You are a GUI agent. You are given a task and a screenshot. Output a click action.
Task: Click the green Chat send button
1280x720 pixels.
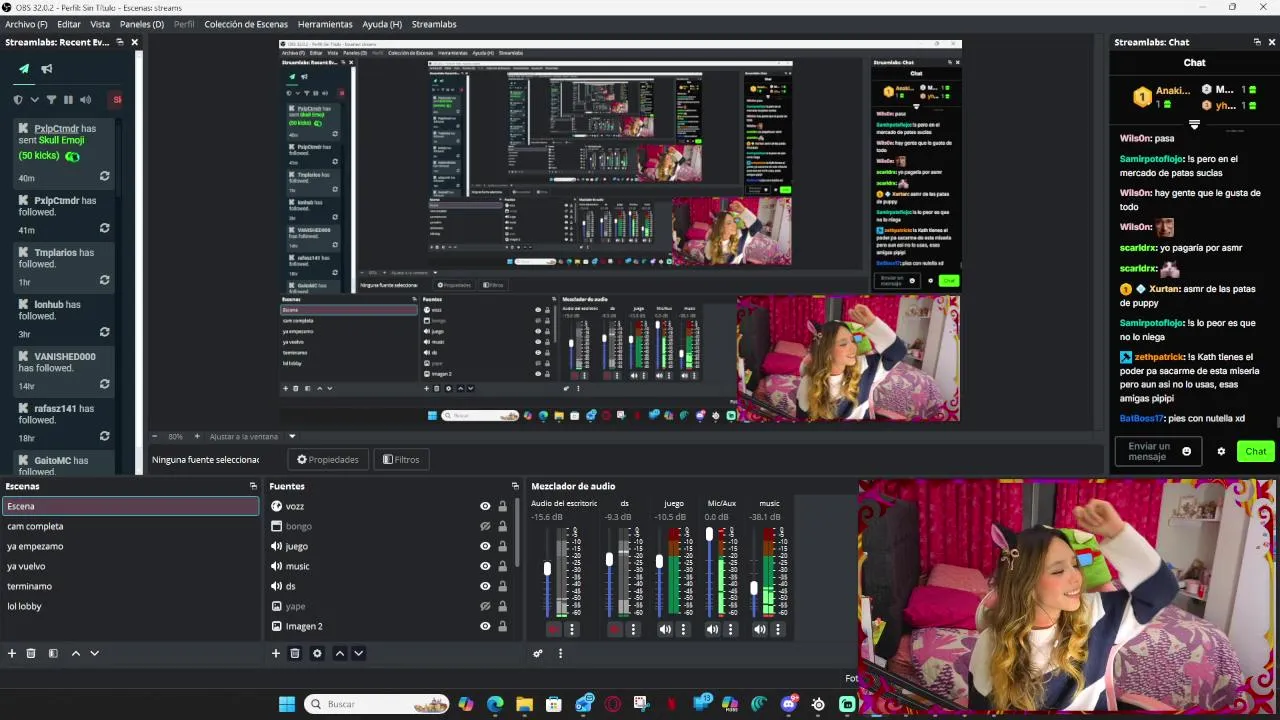tap(1256, 451)
